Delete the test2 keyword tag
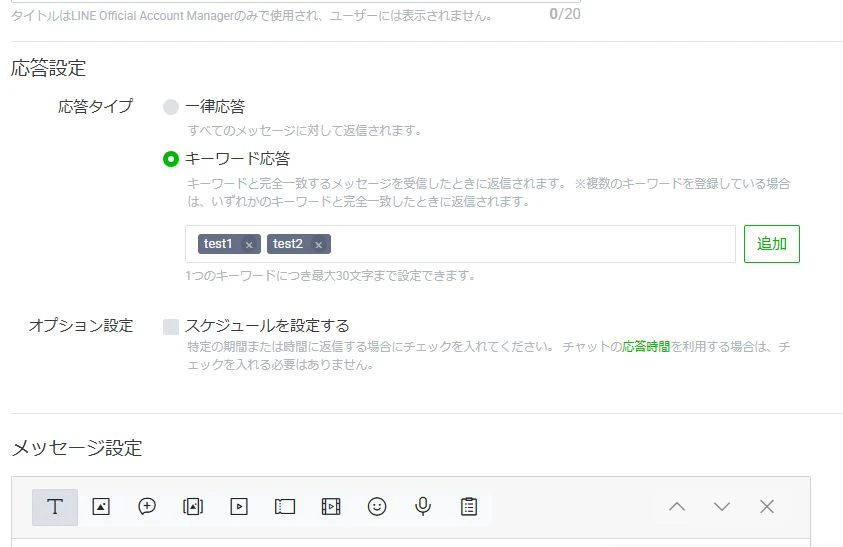This screenshot has width=843, height=547. click(318, 245)
